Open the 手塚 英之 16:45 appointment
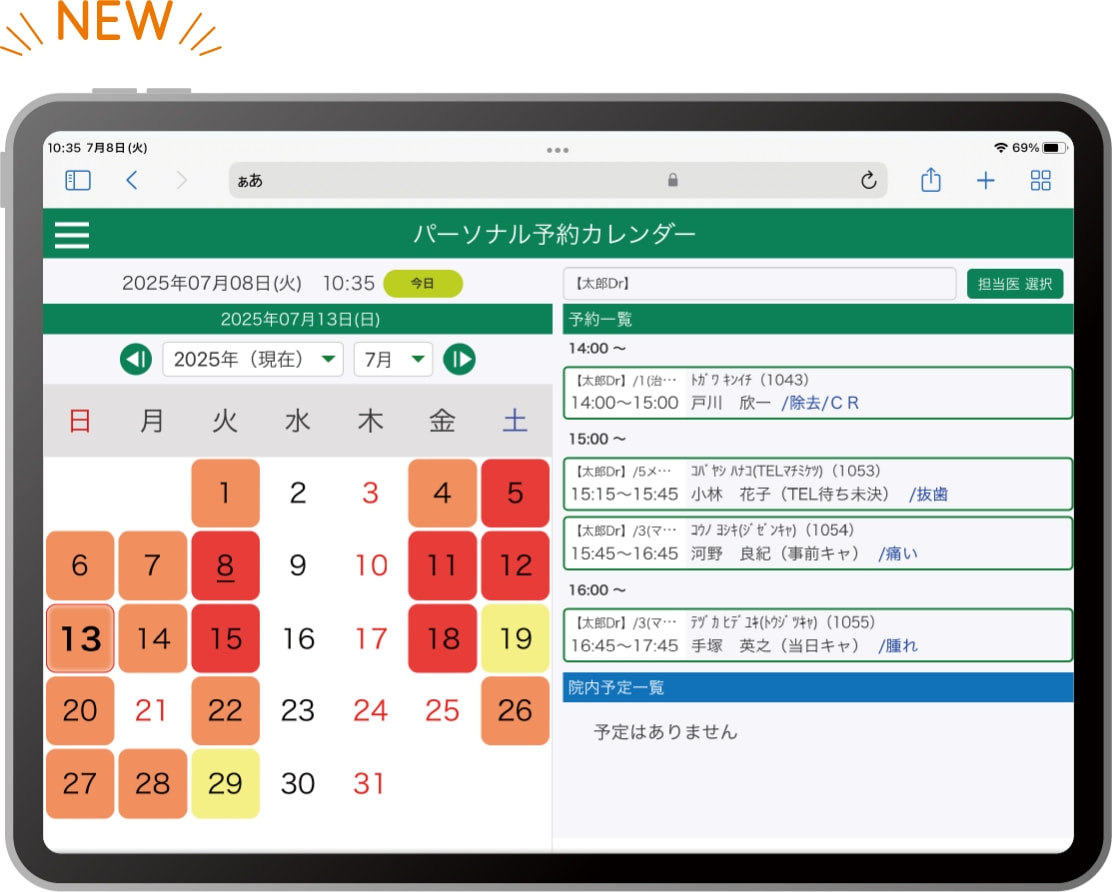The width and height of the screenshot is (1112, 892). tap(817, 635)
